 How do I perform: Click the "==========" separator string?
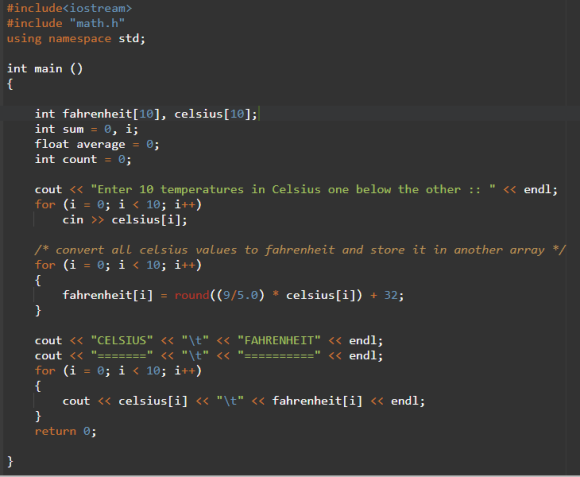[x=279, y=356]
